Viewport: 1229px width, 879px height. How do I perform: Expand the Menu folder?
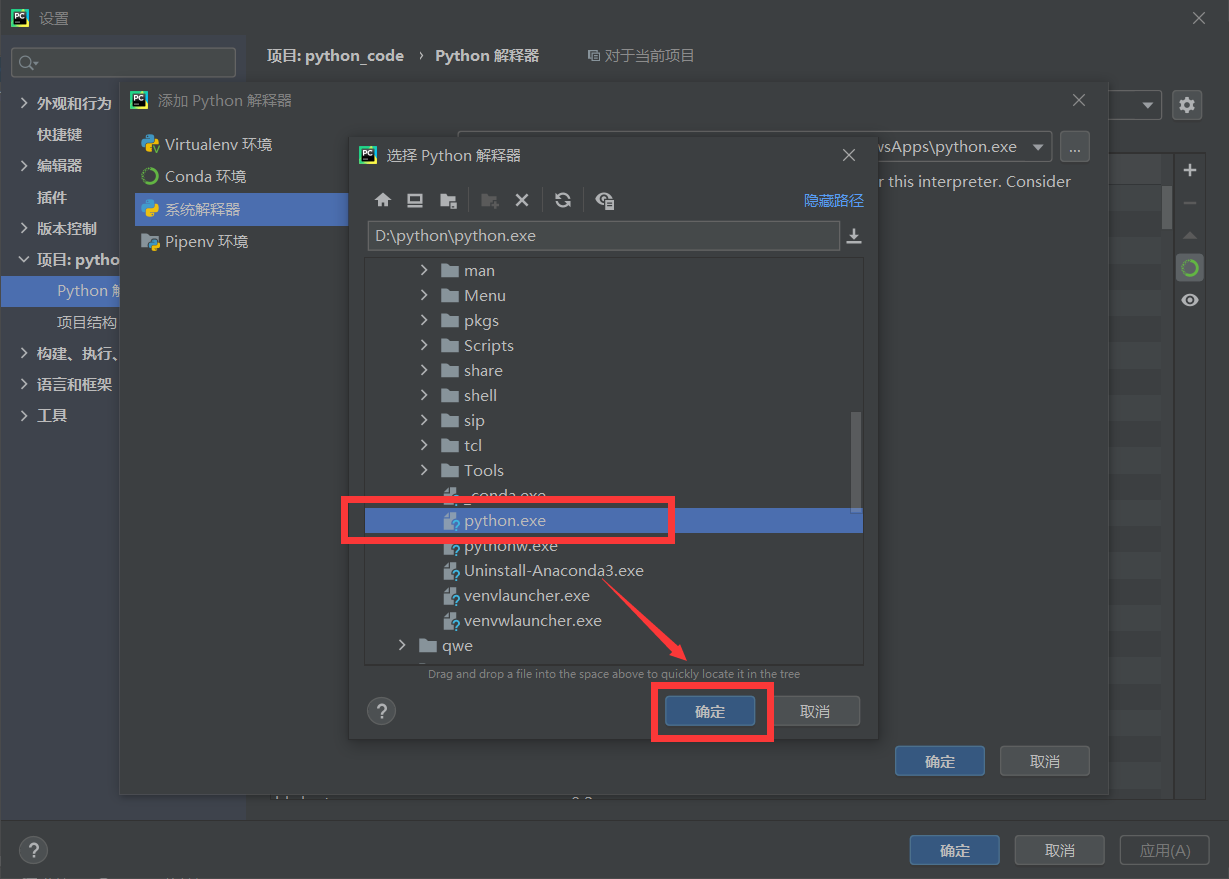(x=424, y=295)
